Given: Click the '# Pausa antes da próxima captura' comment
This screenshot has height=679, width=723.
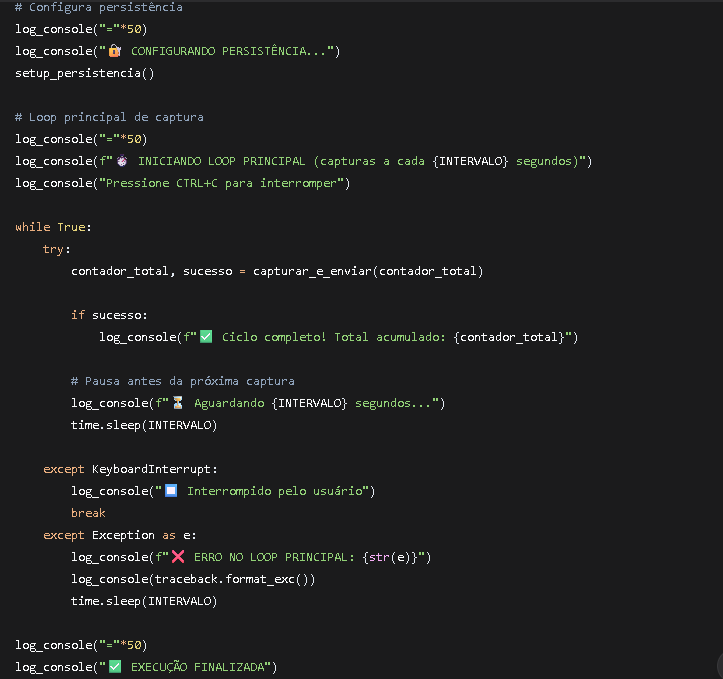Looking at the screenshot, I should 182,381.
